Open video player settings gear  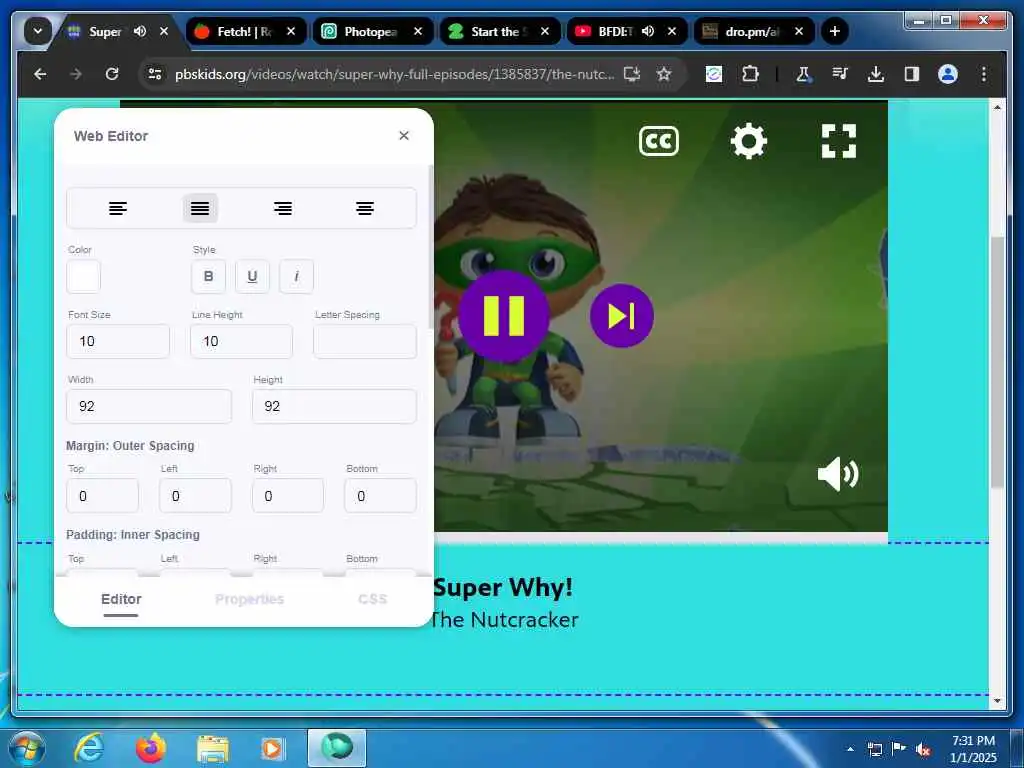pos(748,141)
